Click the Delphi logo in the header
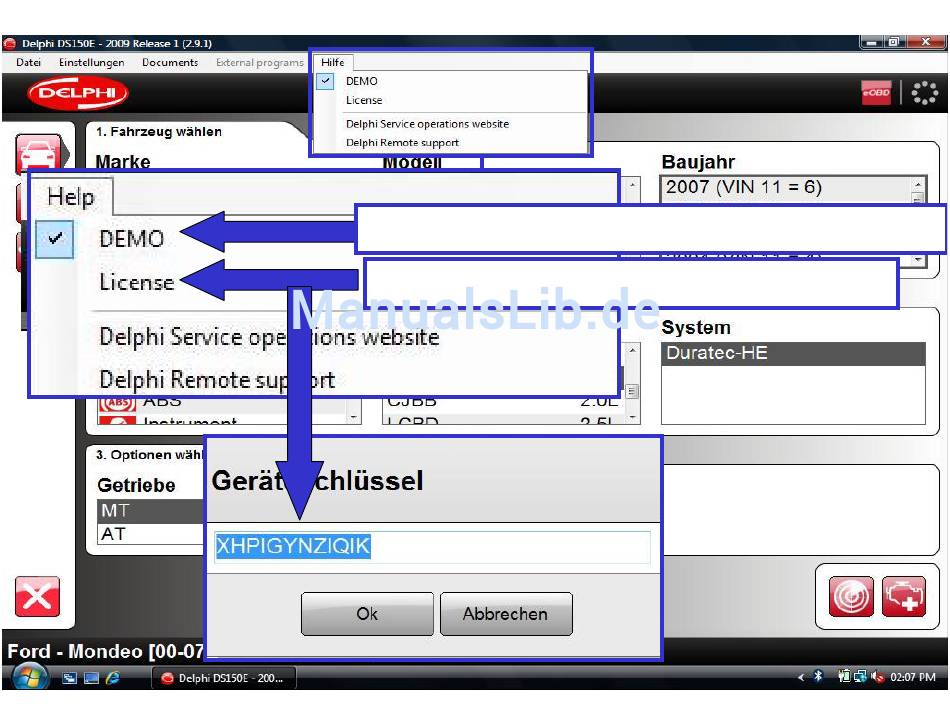 (x=78, y=93)
